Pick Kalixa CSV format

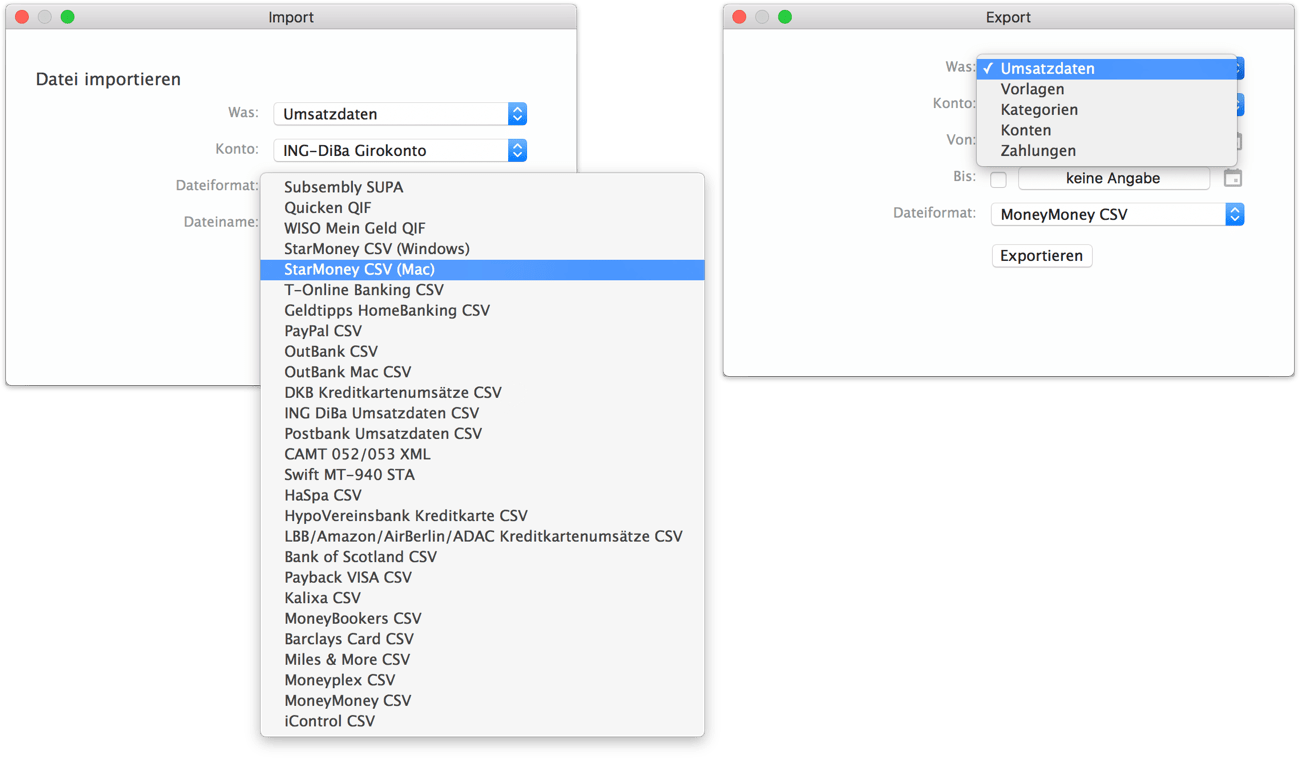[x=482, y=597]
